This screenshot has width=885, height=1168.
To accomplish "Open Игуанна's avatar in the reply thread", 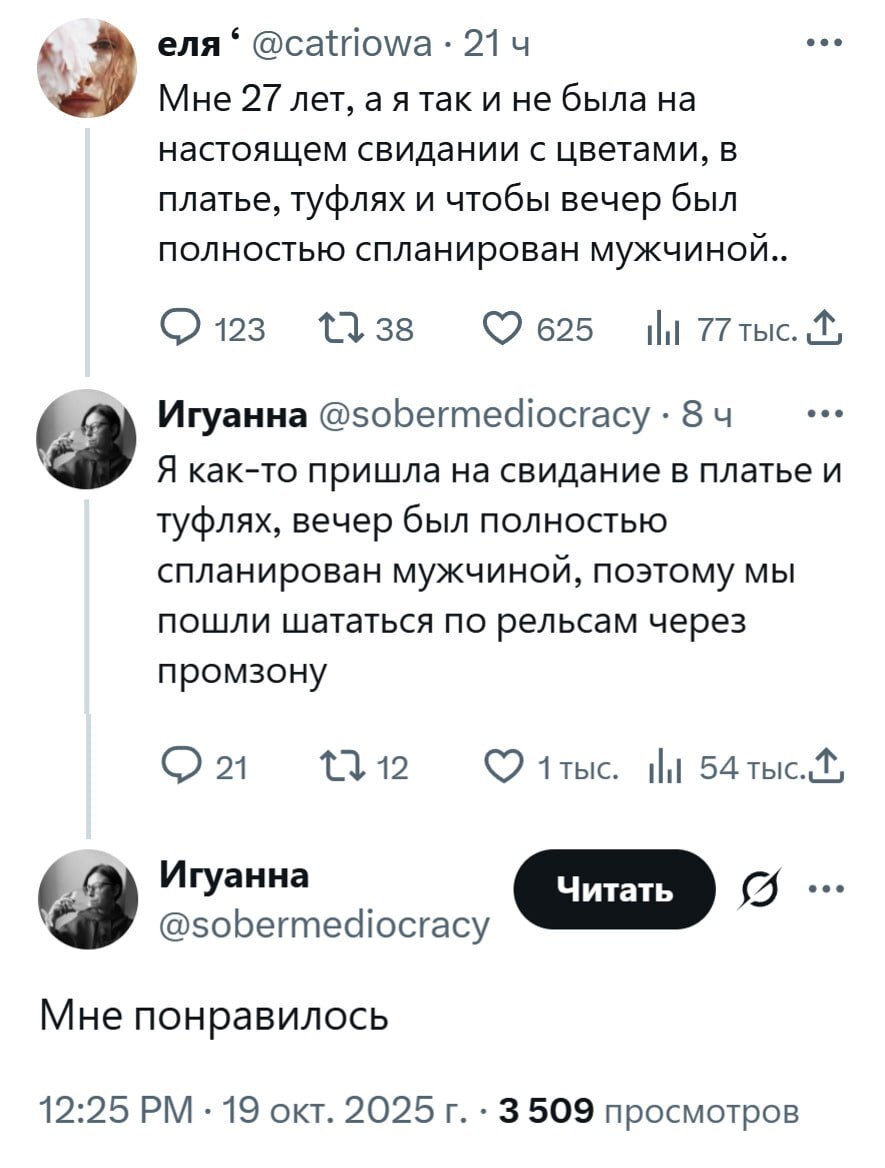I will [86, 439].
